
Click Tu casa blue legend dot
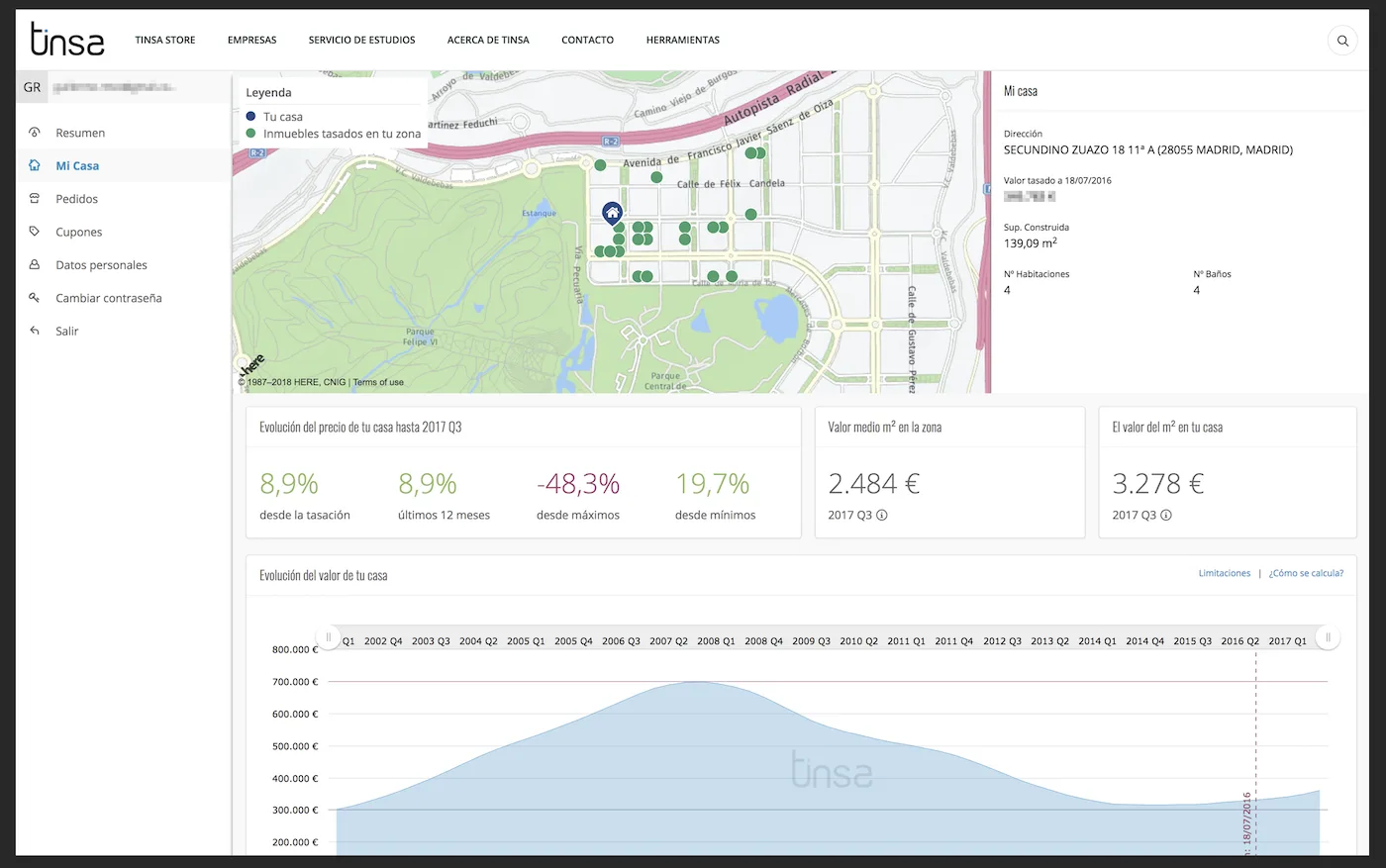pyautogui.click(x=250, y=116)
